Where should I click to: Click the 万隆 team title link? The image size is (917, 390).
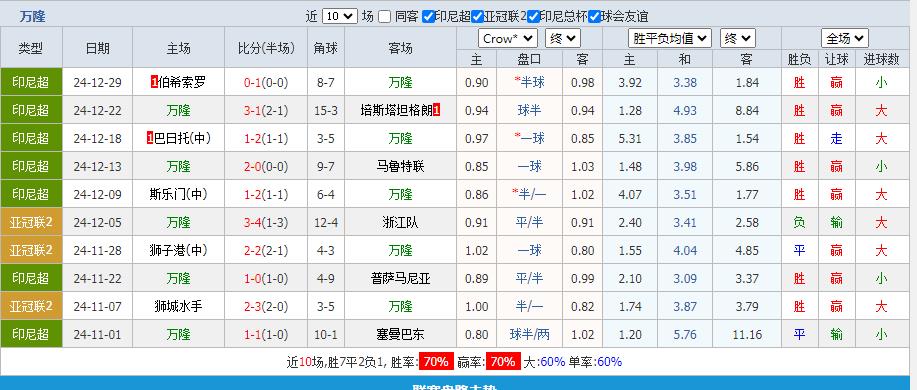pyautogui.click(x=32, y=16)
